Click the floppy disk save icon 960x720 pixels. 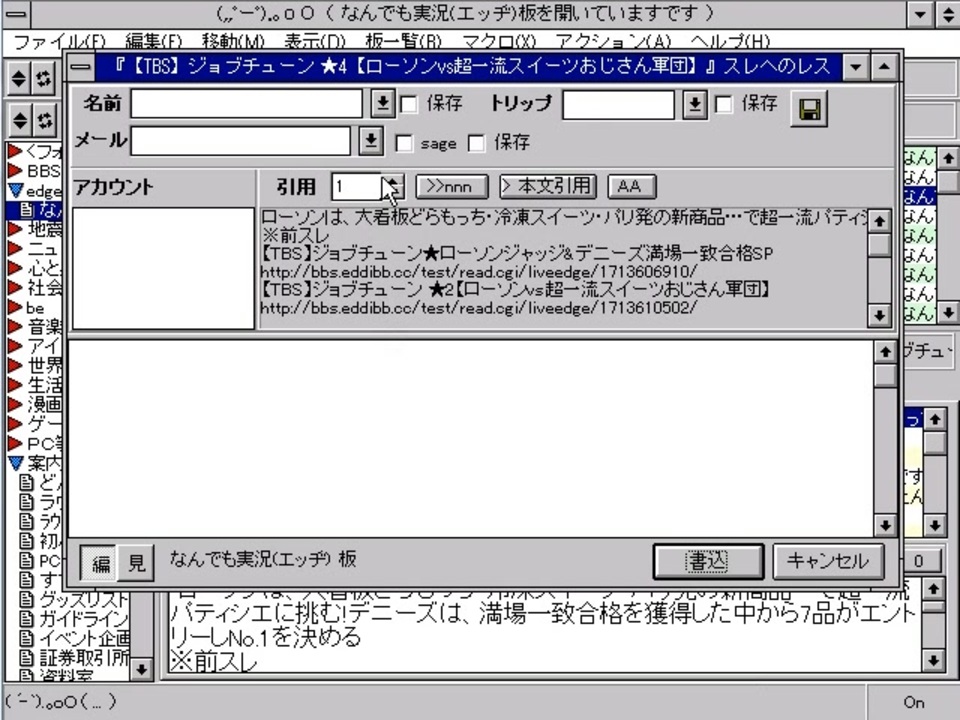point(809,109)
